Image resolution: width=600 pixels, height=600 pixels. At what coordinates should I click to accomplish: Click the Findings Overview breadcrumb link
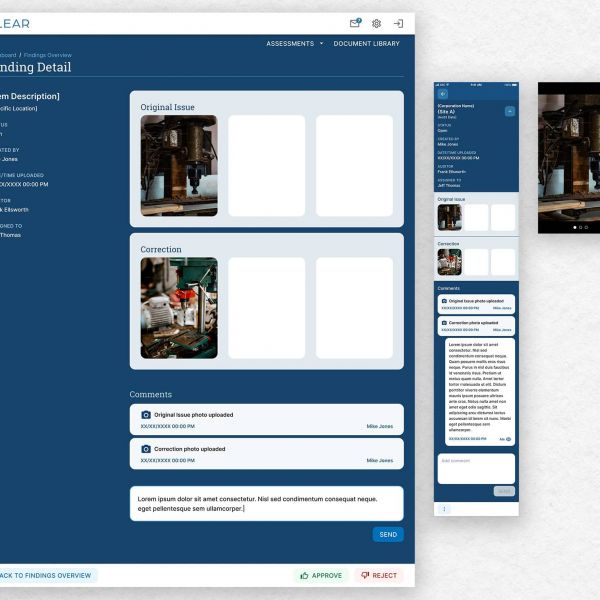[x=47, y=55]
